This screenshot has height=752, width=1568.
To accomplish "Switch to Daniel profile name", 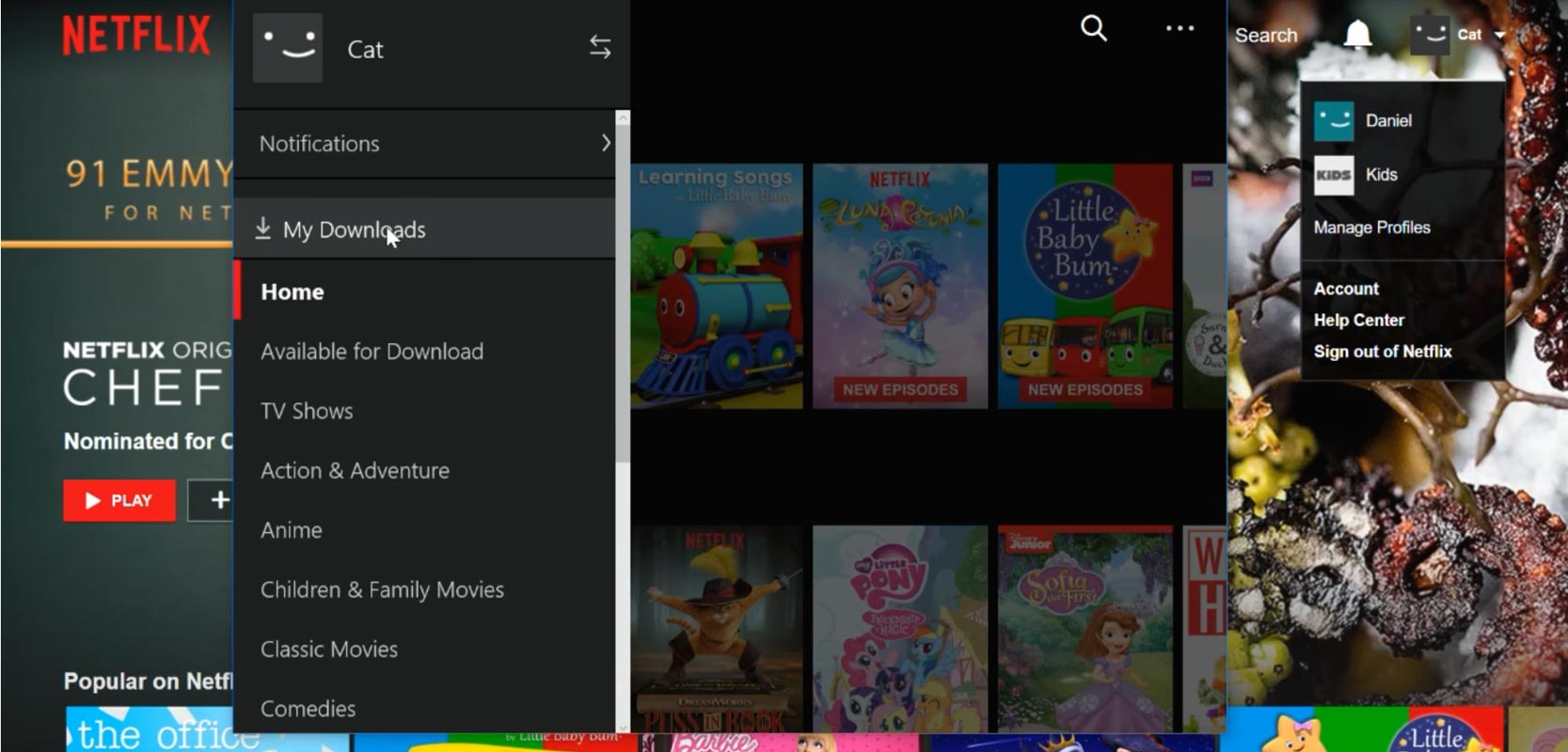I will [x=1388, y=120].
